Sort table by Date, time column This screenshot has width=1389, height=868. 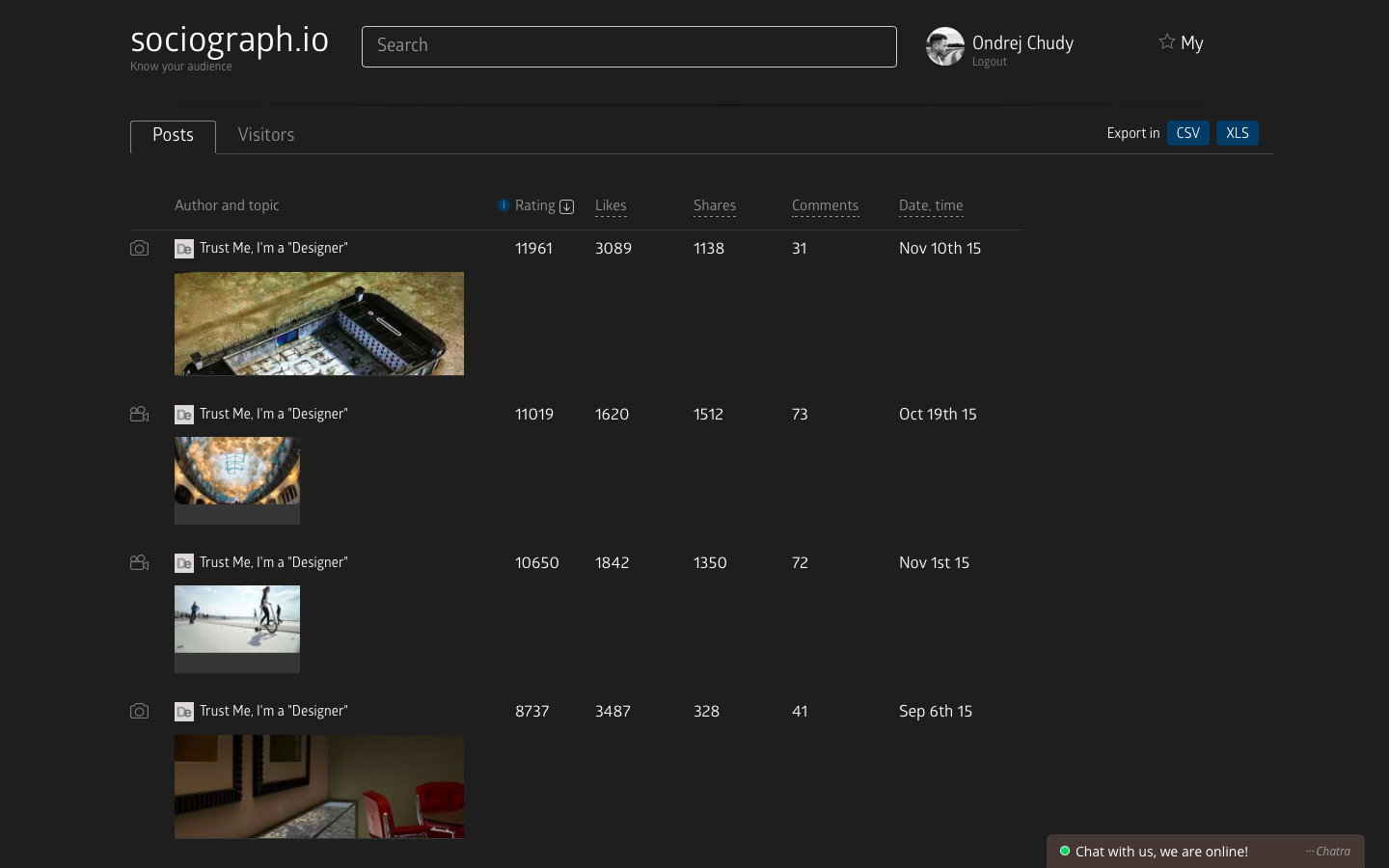[931, 205]
